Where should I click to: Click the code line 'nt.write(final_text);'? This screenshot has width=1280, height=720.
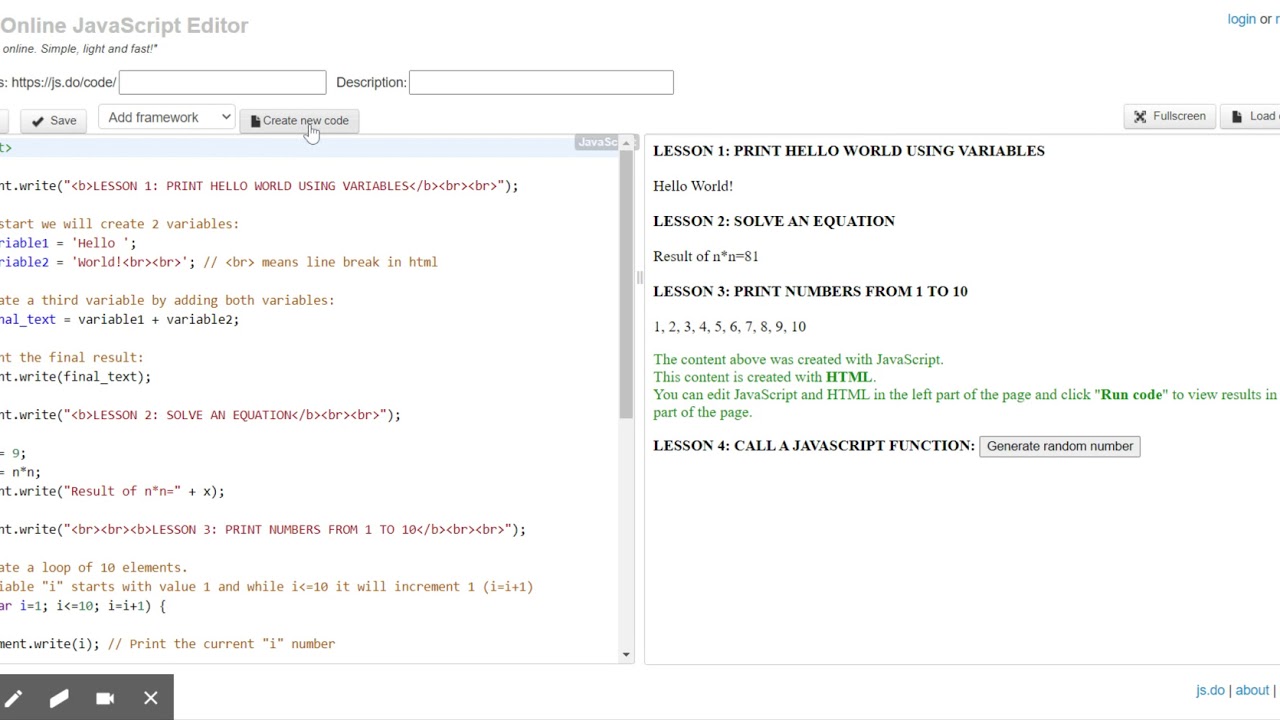75,377
